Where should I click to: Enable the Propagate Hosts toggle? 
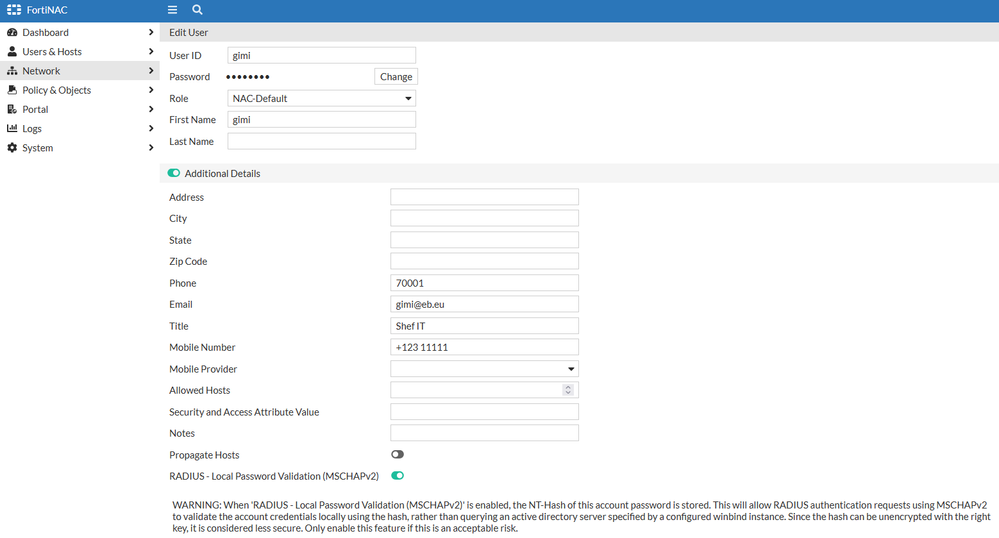[x=397, y=455]
